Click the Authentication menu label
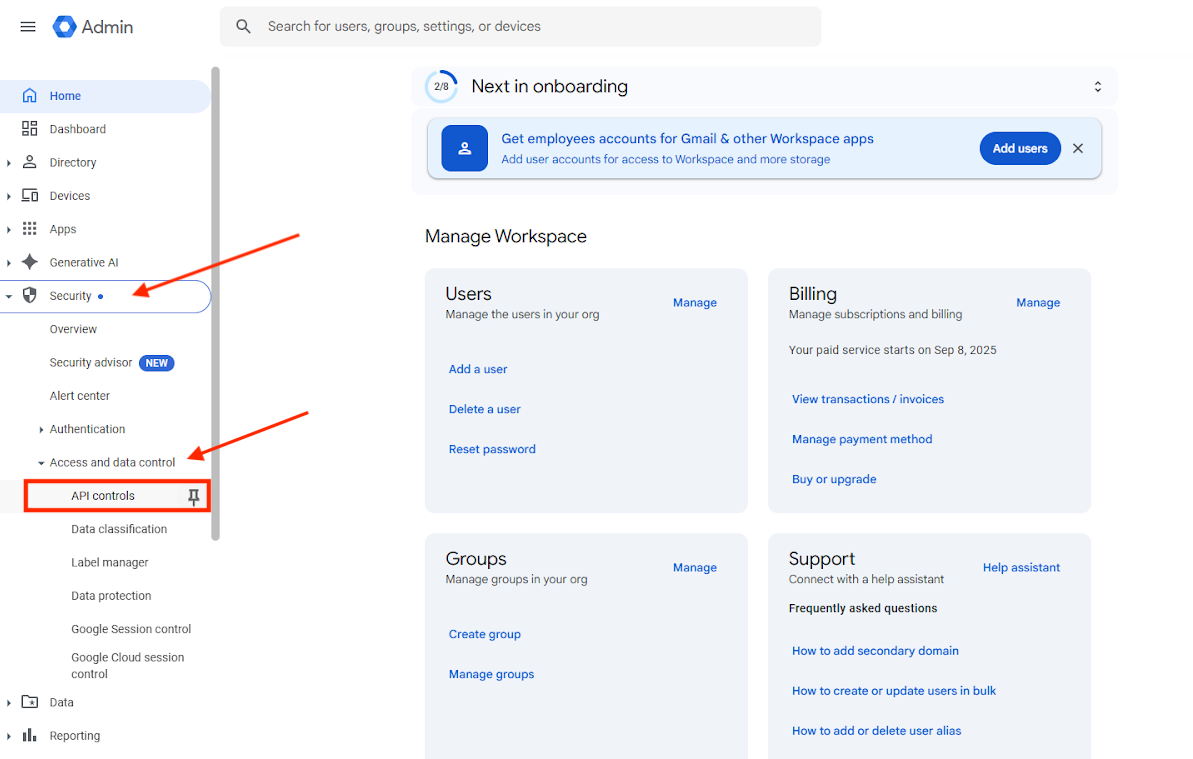Viewport: 1193px width, 759px height. point(87,429)
